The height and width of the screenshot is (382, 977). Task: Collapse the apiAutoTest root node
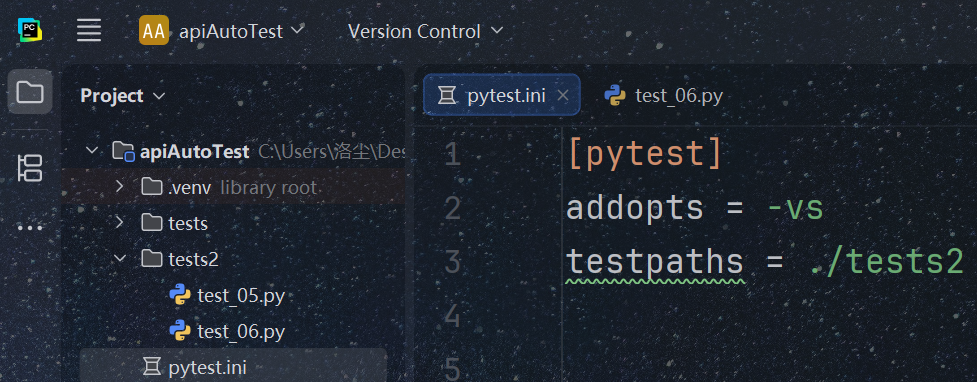point(92,150)
